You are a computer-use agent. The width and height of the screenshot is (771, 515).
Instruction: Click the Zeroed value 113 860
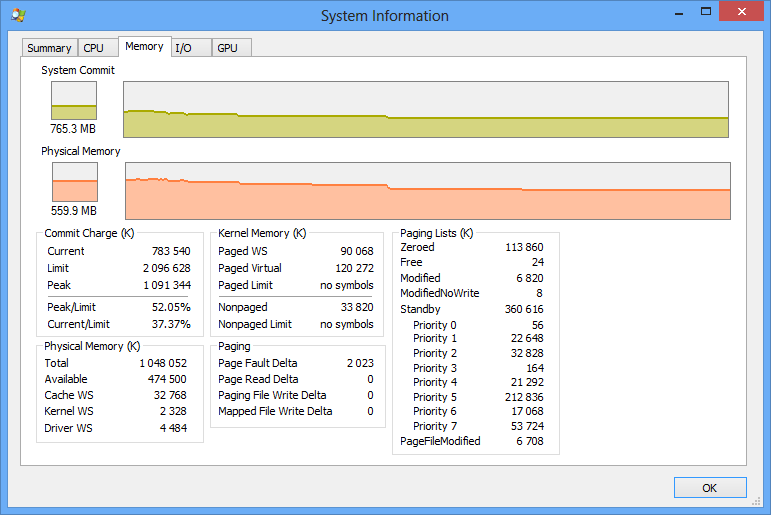coord(524,247)
